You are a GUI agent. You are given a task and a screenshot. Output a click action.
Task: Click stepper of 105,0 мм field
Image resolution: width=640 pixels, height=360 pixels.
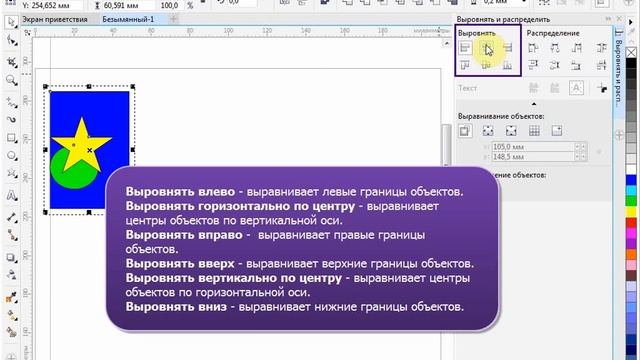pyautogui.click(x=581, y=147)
